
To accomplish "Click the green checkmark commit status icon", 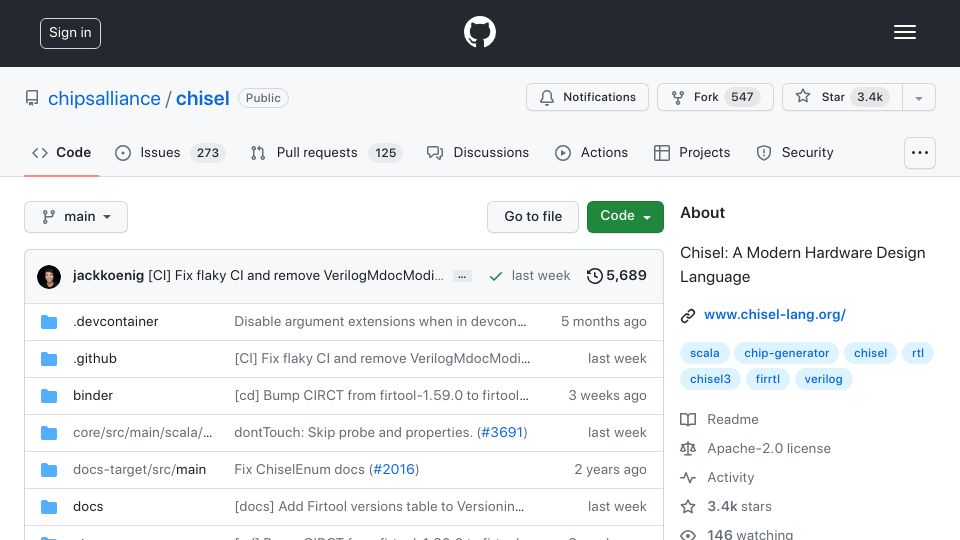I will pos(496,276).
